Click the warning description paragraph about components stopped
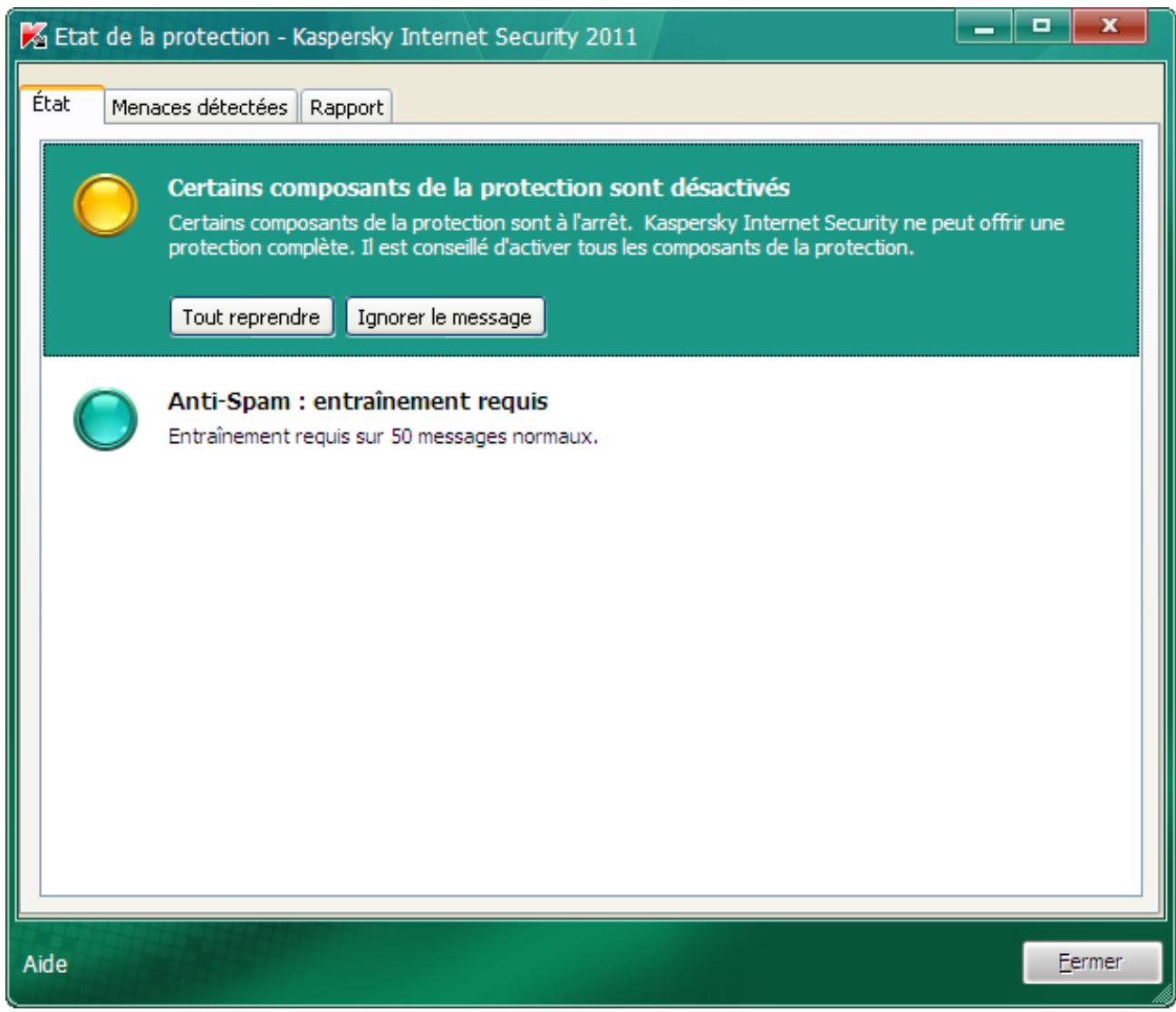Viewport: 1176px width, 1012px height. point(616,235)
